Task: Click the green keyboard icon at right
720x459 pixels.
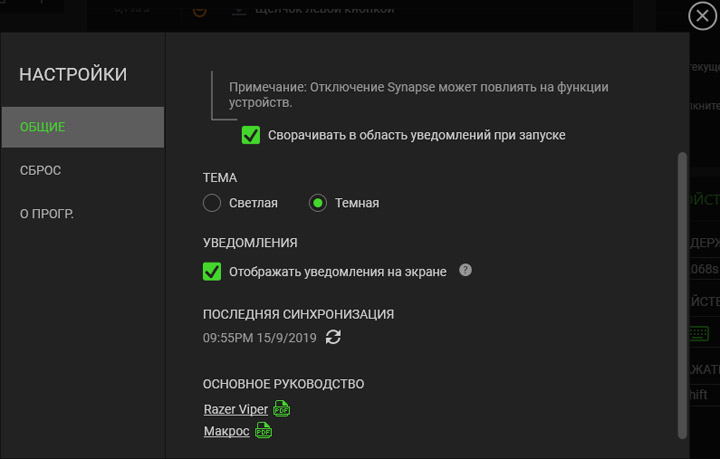Action: pos(699,333)
